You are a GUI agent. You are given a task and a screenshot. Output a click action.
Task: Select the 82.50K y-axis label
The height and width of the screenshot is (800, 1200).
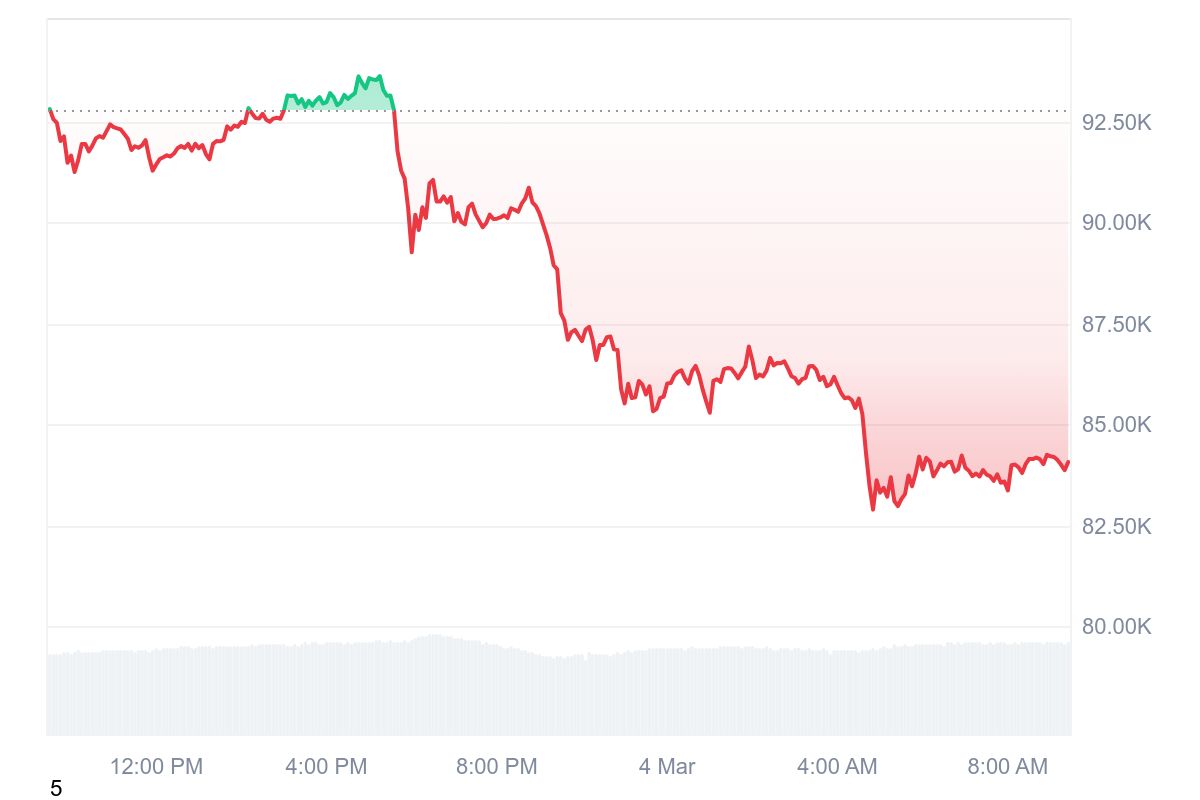click(x=1116, y=526)
